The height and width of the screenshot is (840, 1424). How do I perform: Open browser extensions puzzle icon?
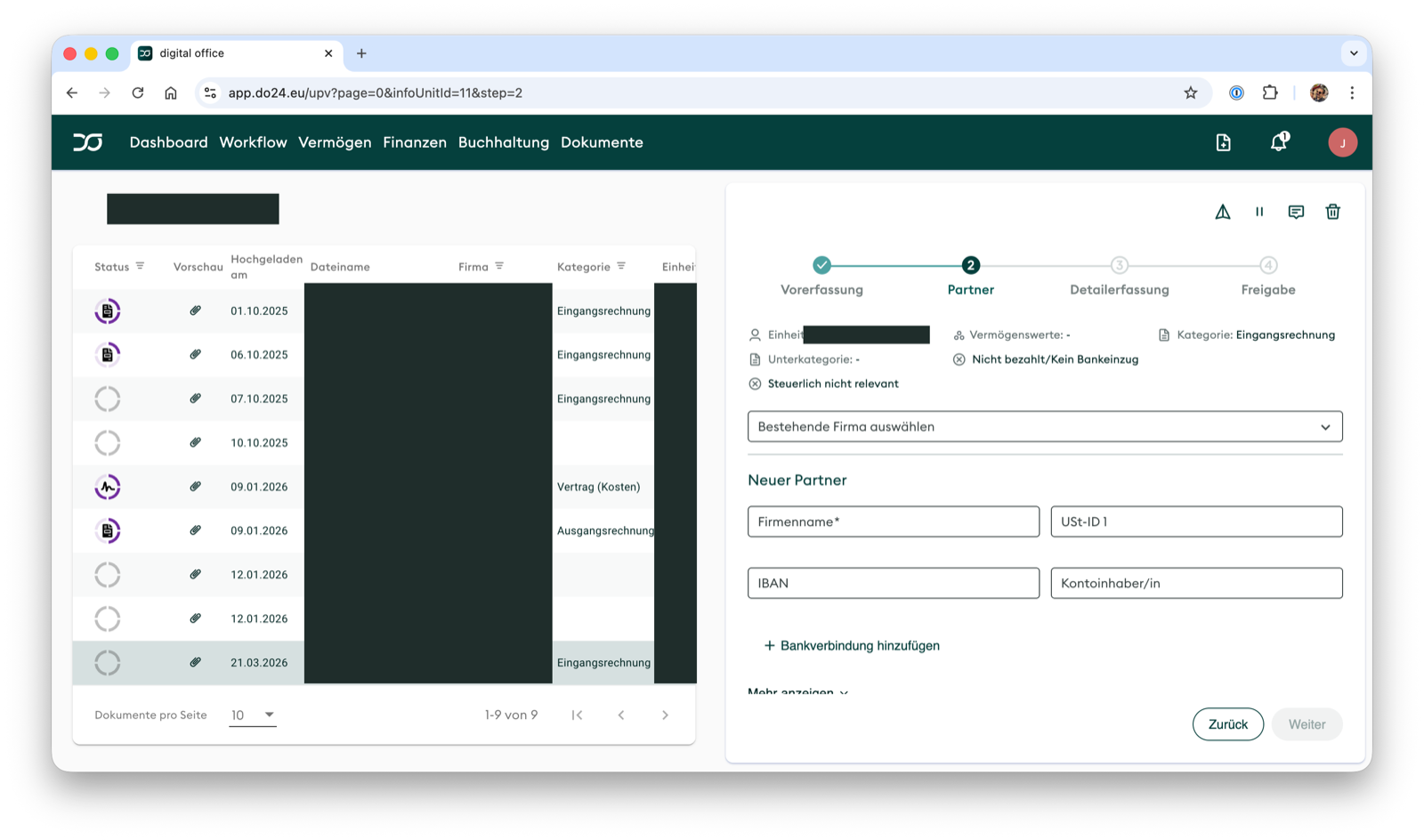(x=1270, y=93)
